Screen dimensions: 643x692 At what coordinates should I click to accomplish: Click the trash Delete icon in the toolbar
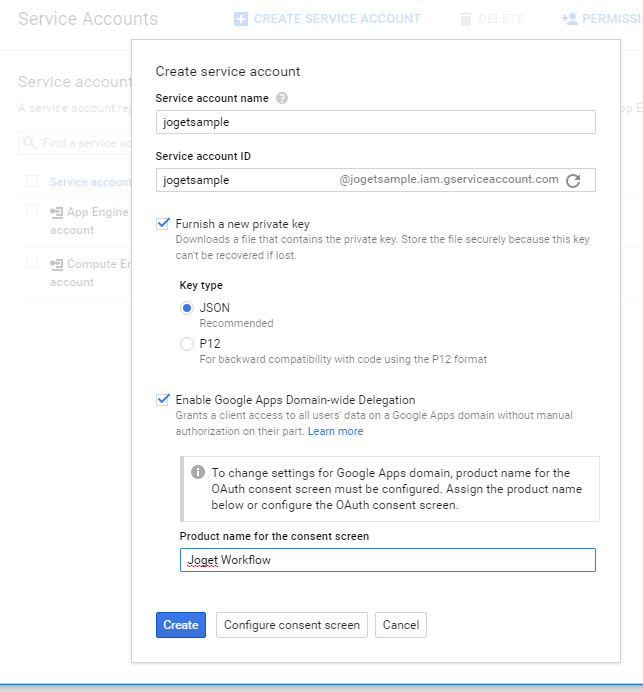pos(465,19)
